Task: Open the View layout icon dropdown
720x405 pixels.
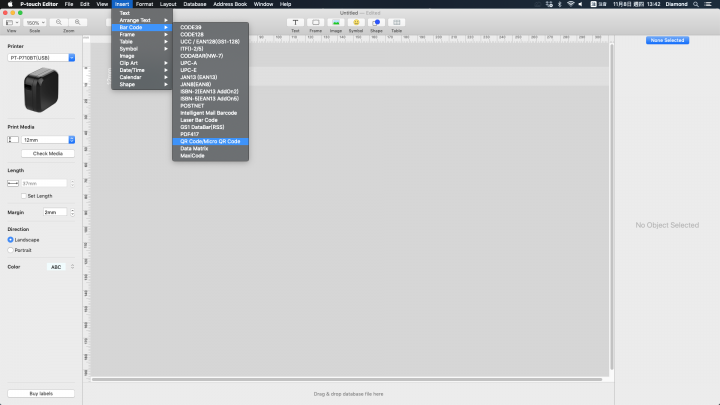Action: [x=12, y=22]
